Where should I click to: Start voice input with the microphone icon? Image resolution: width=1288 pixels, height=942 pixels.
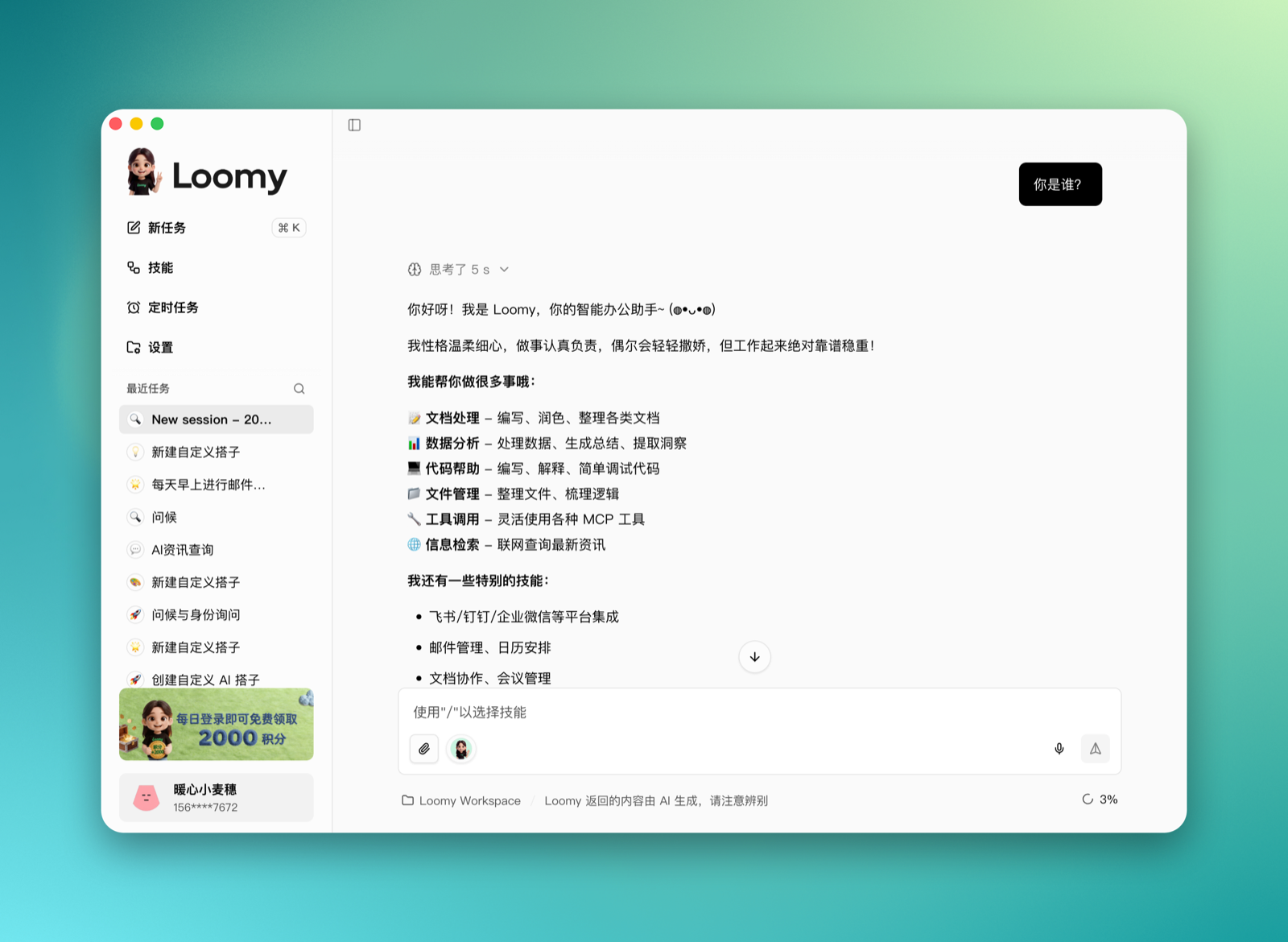[x=1059, y=749]
